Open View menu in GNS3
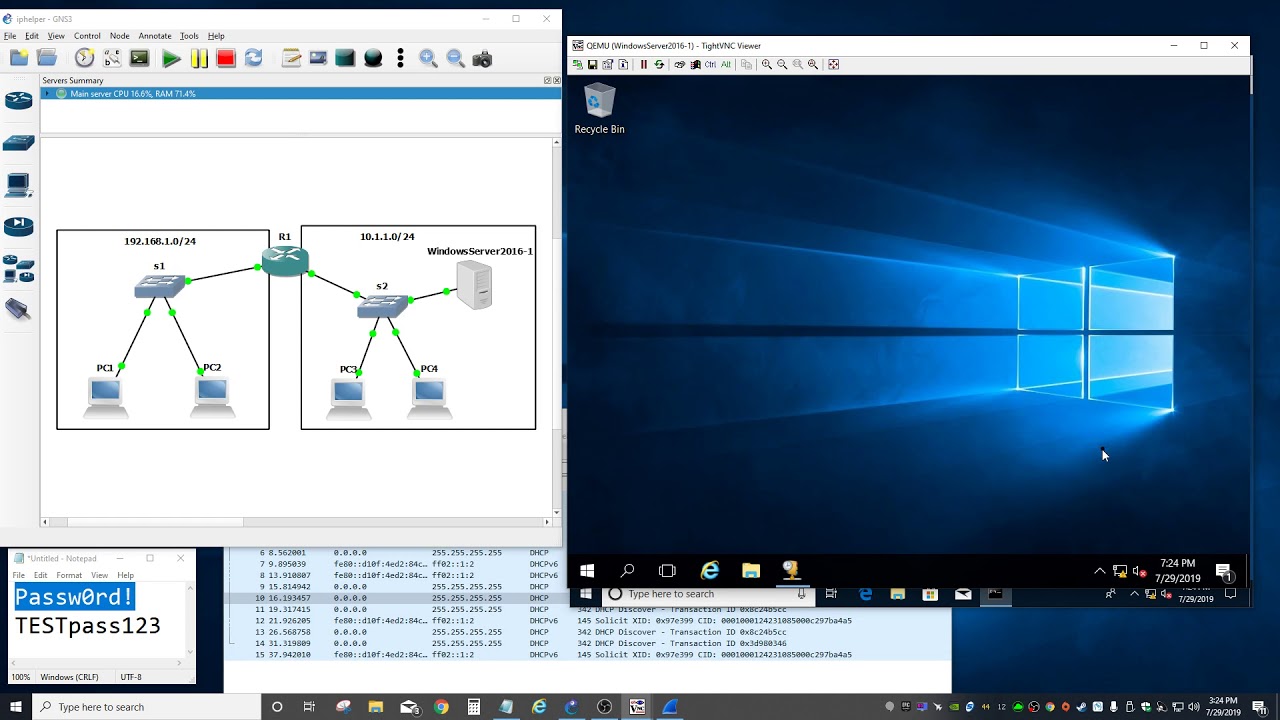1280x720 pixels. pos(56,36)
